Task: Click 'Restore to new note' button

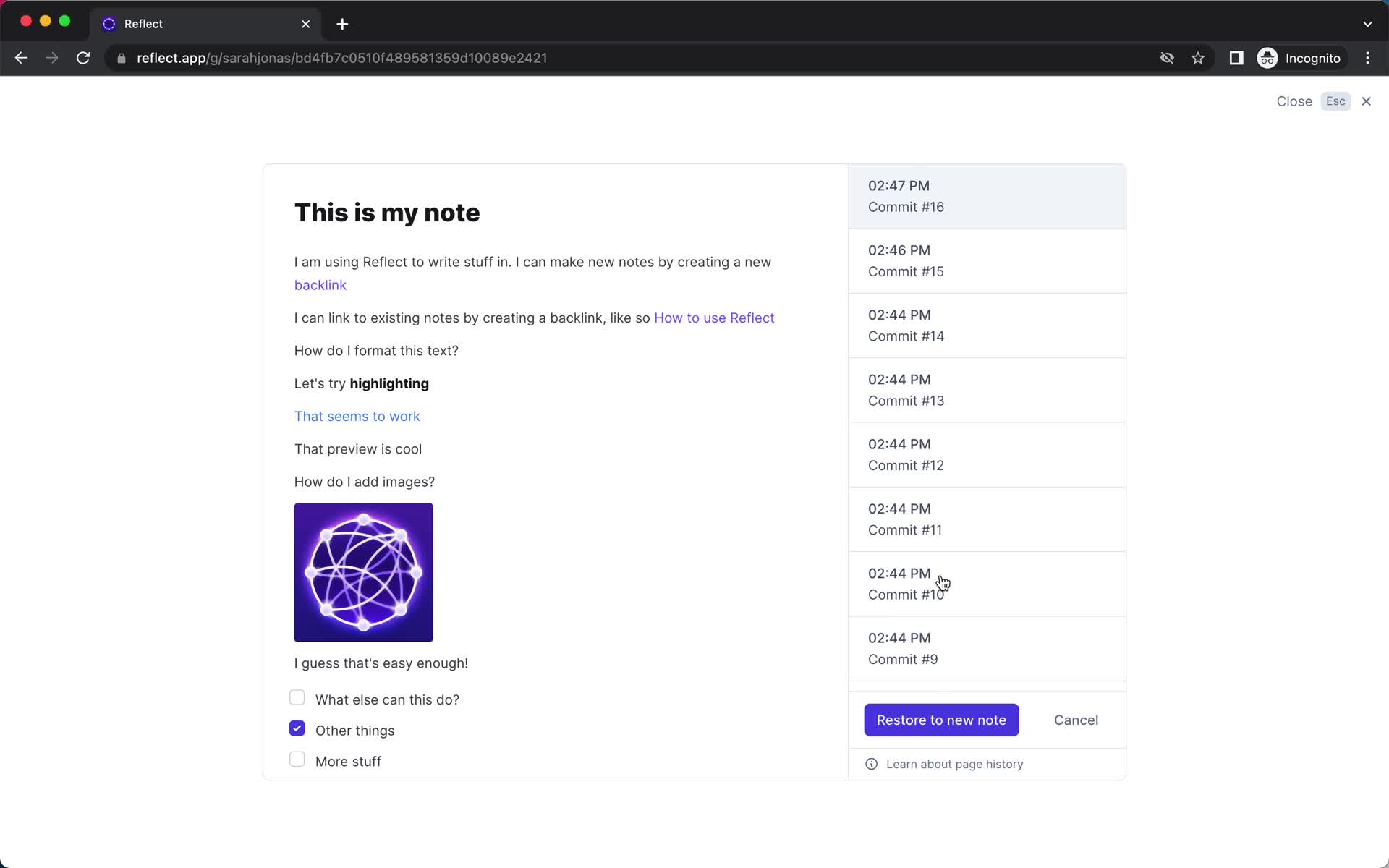Action: click(941, 720)
